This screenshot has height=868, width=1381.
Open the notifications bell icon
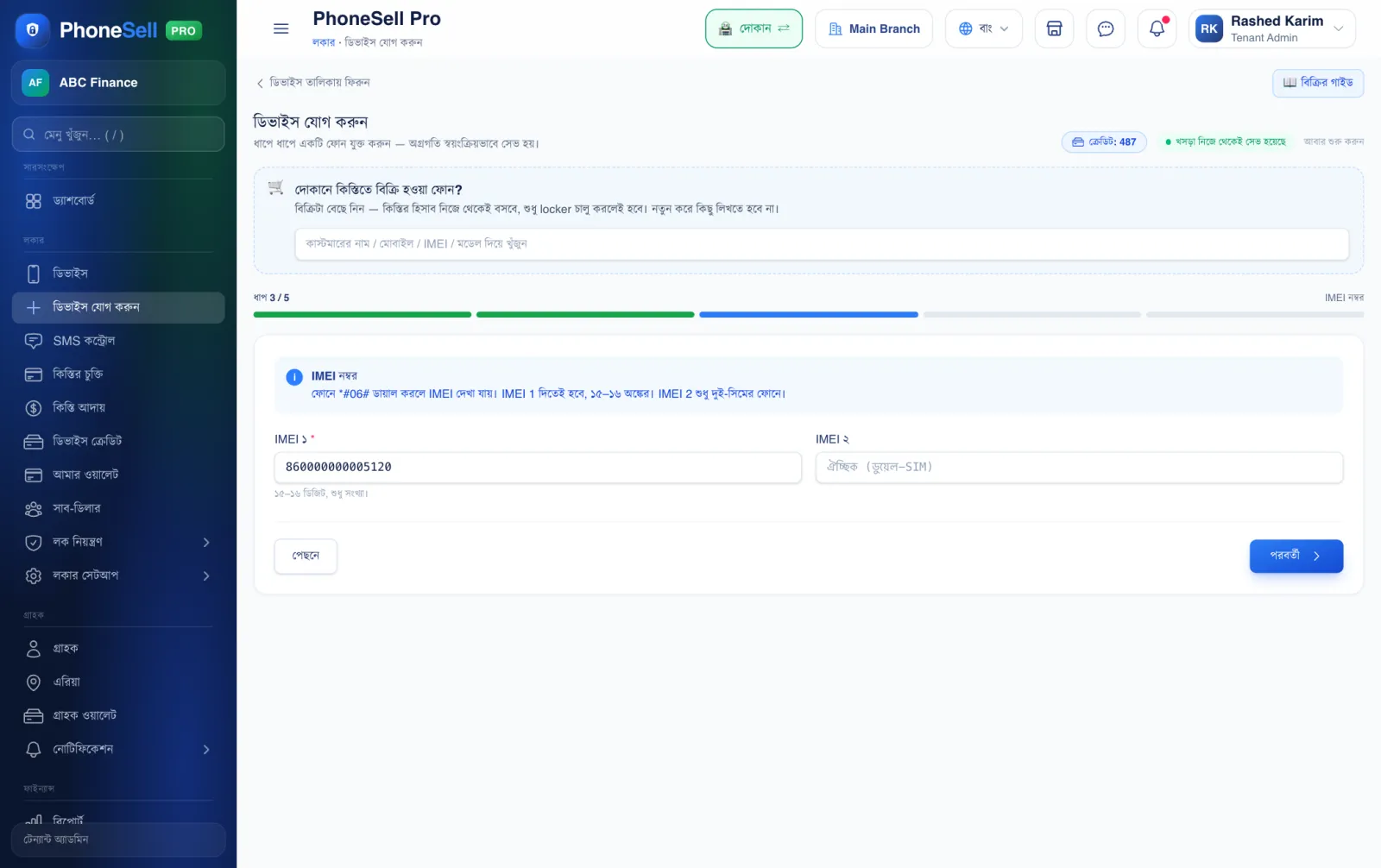[x=1157, y=28]
